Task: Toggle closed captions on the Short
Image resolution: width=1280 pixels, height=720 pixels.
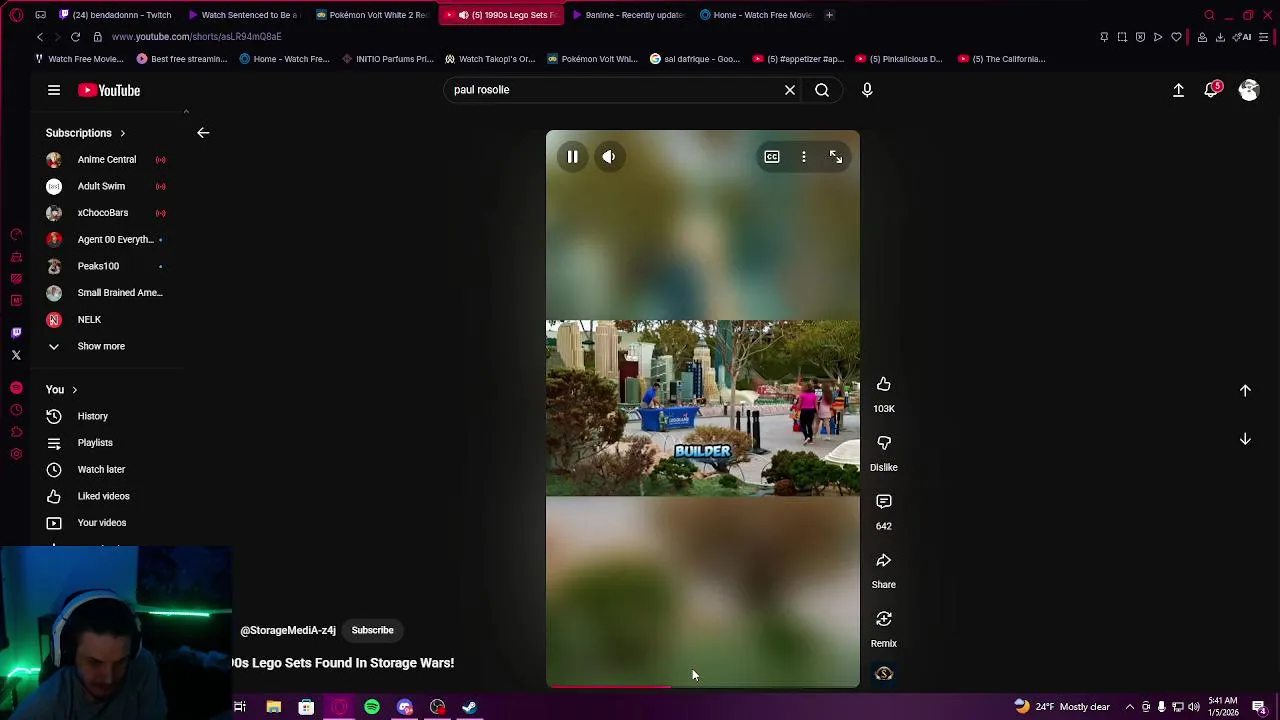Action: coord(772,157)
